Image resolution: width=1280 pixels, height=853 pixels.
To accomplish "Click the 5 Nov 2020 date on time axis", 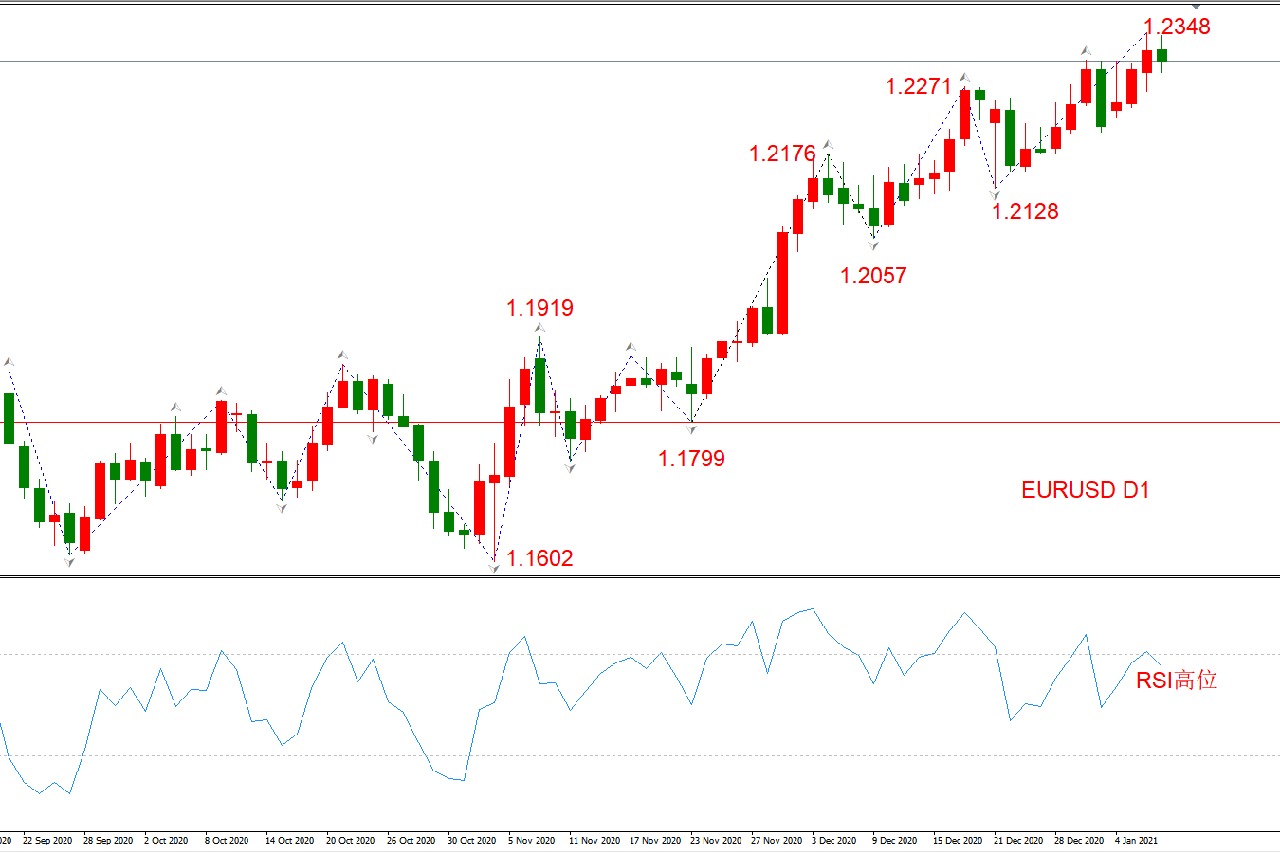I will 530,841.
